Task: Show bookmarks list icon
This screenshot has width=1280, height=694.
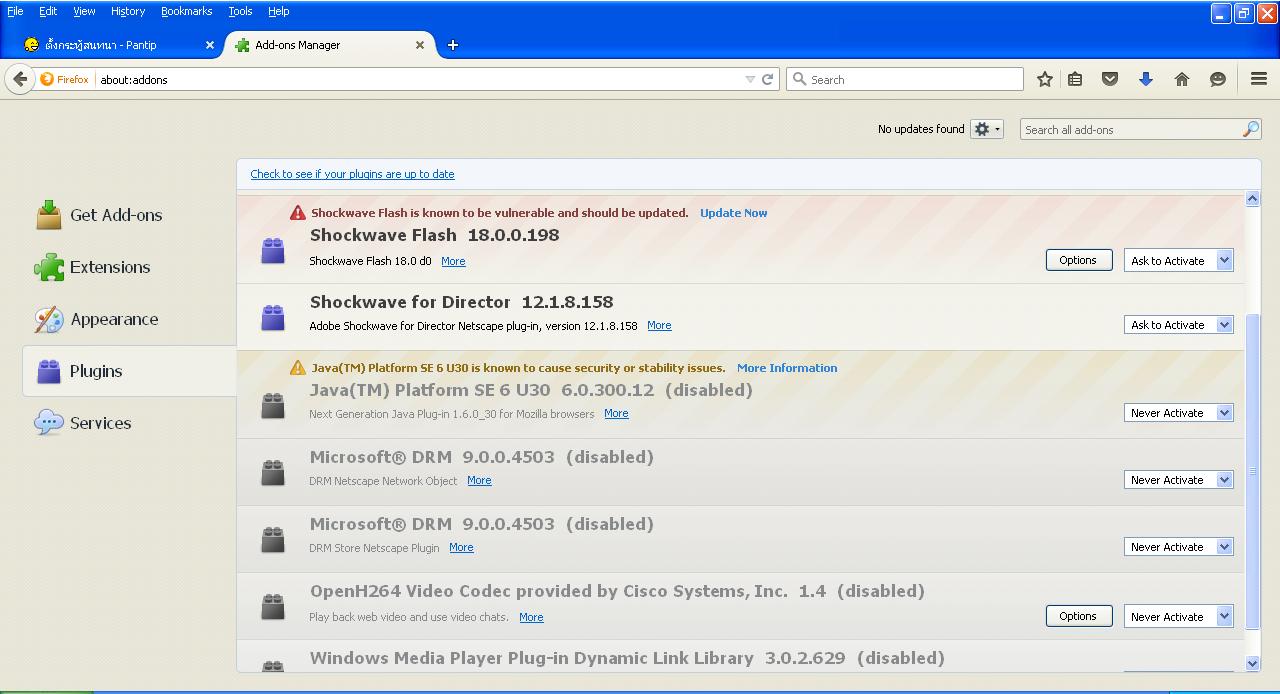Action: 1075,79
